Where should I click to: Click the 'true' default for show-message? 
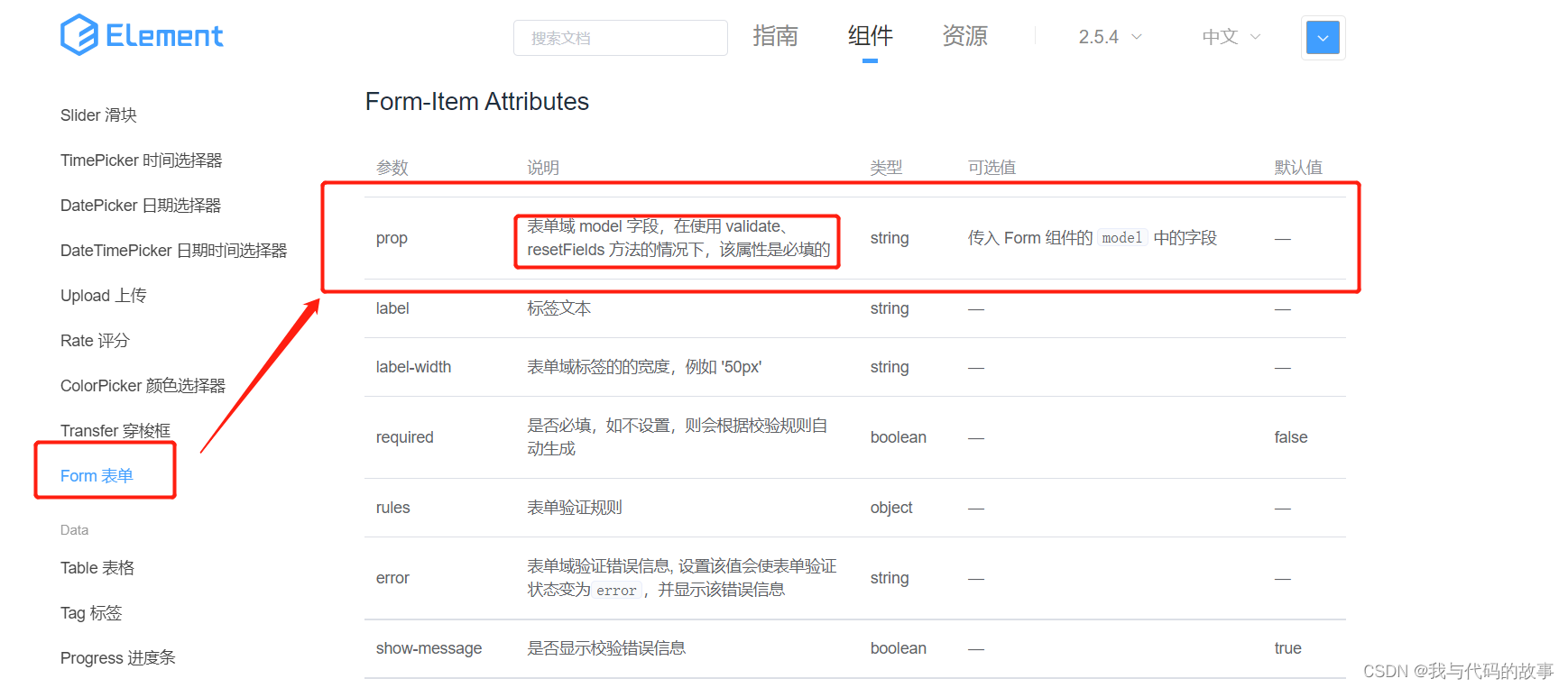click(x=1288, y=648)
